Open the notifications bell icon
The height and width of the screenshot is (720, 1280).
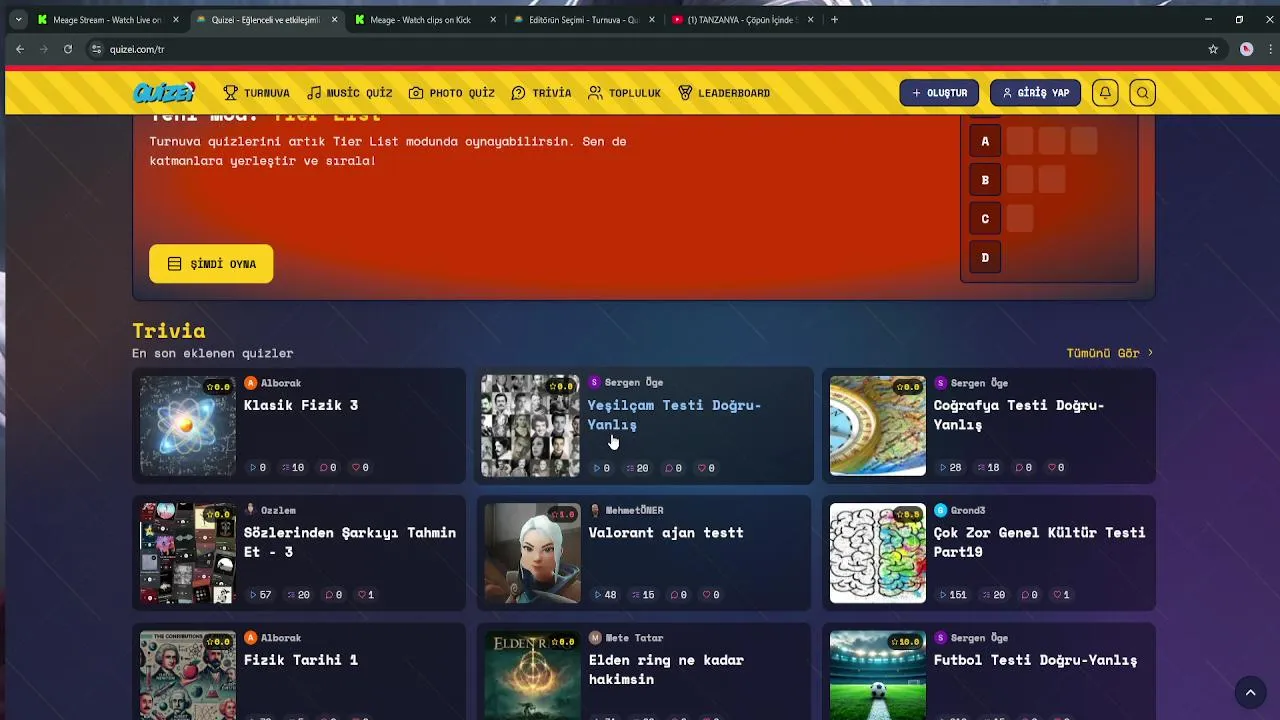pos(1105,93)
